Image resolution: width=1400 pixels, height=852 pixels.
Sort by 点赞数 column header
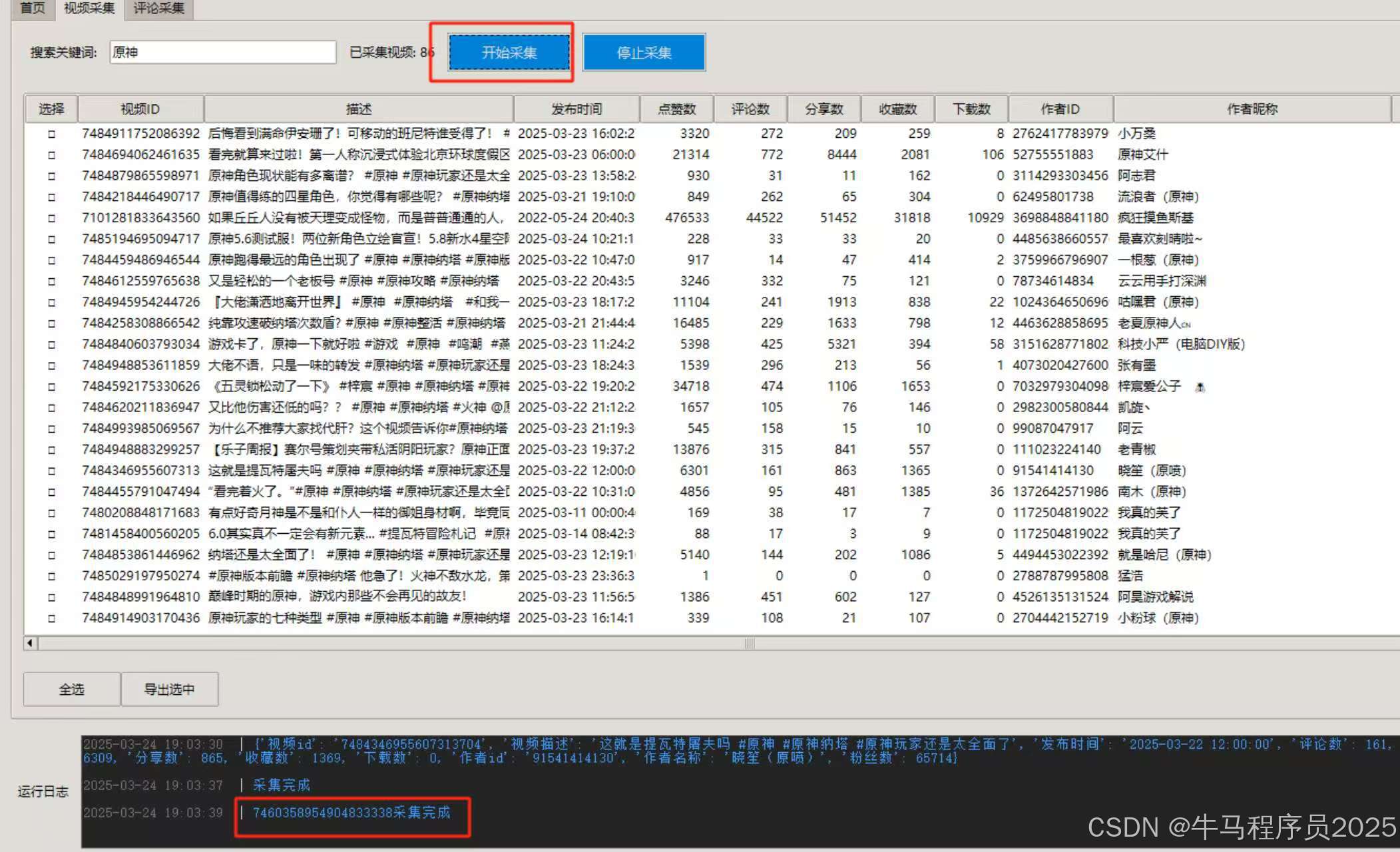(x=676, y=109)
